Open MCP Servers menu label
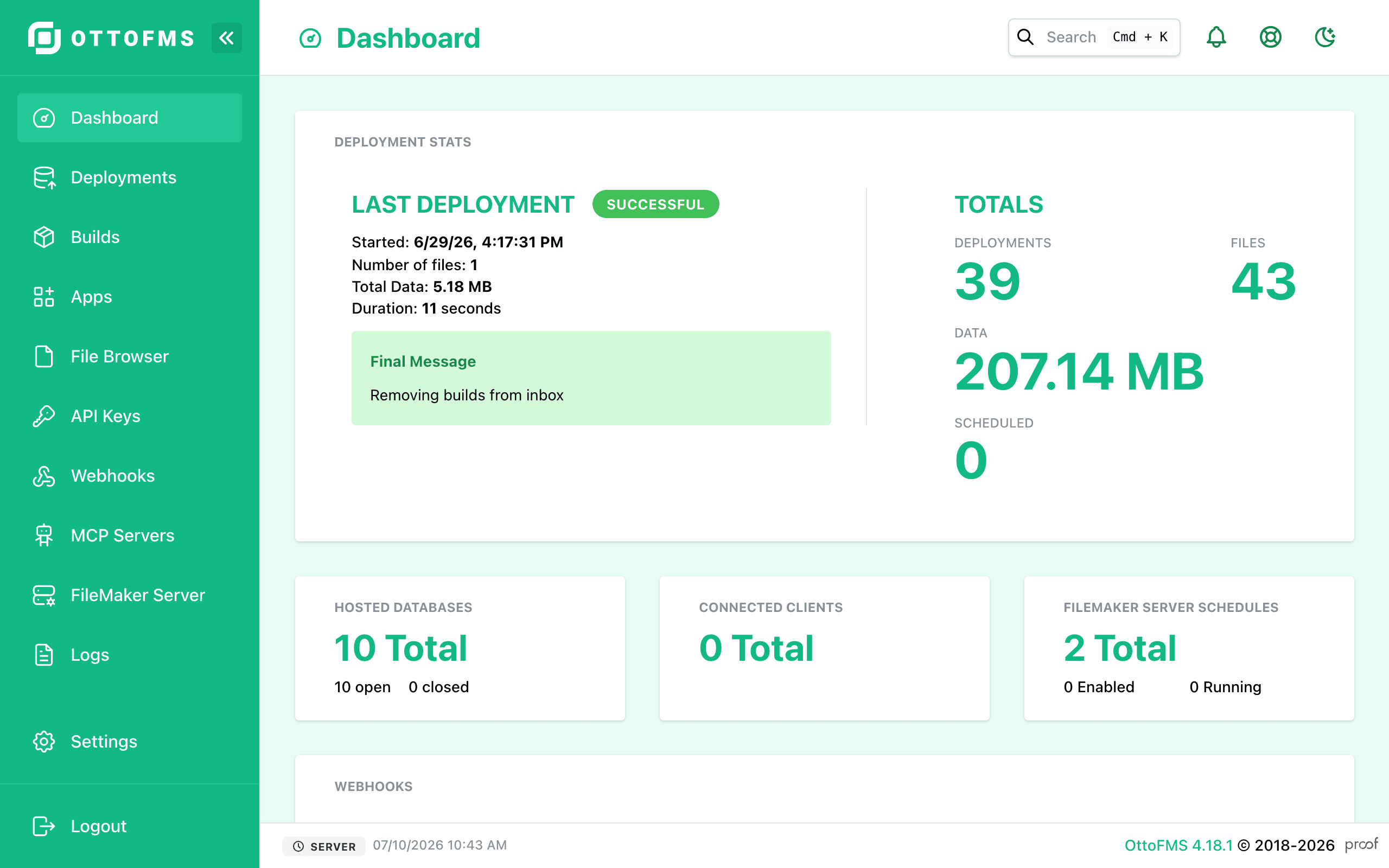This screenshot has height=868, width=1389. tap(122, 535)
